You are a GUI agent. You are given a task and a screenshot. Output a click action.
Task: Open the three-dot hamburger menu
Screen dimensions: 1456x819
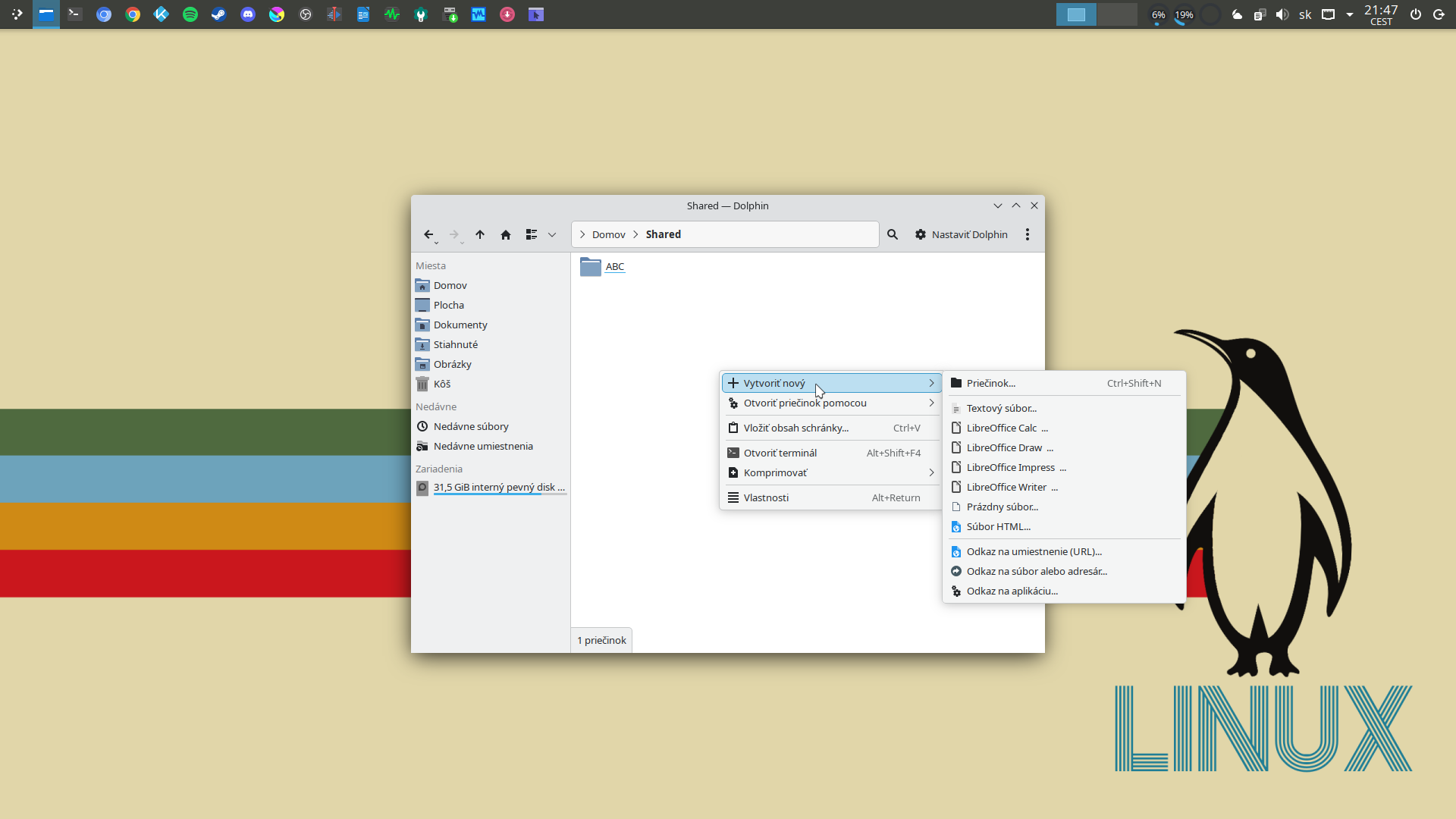pyautogui.click(x=1028, y=235)
